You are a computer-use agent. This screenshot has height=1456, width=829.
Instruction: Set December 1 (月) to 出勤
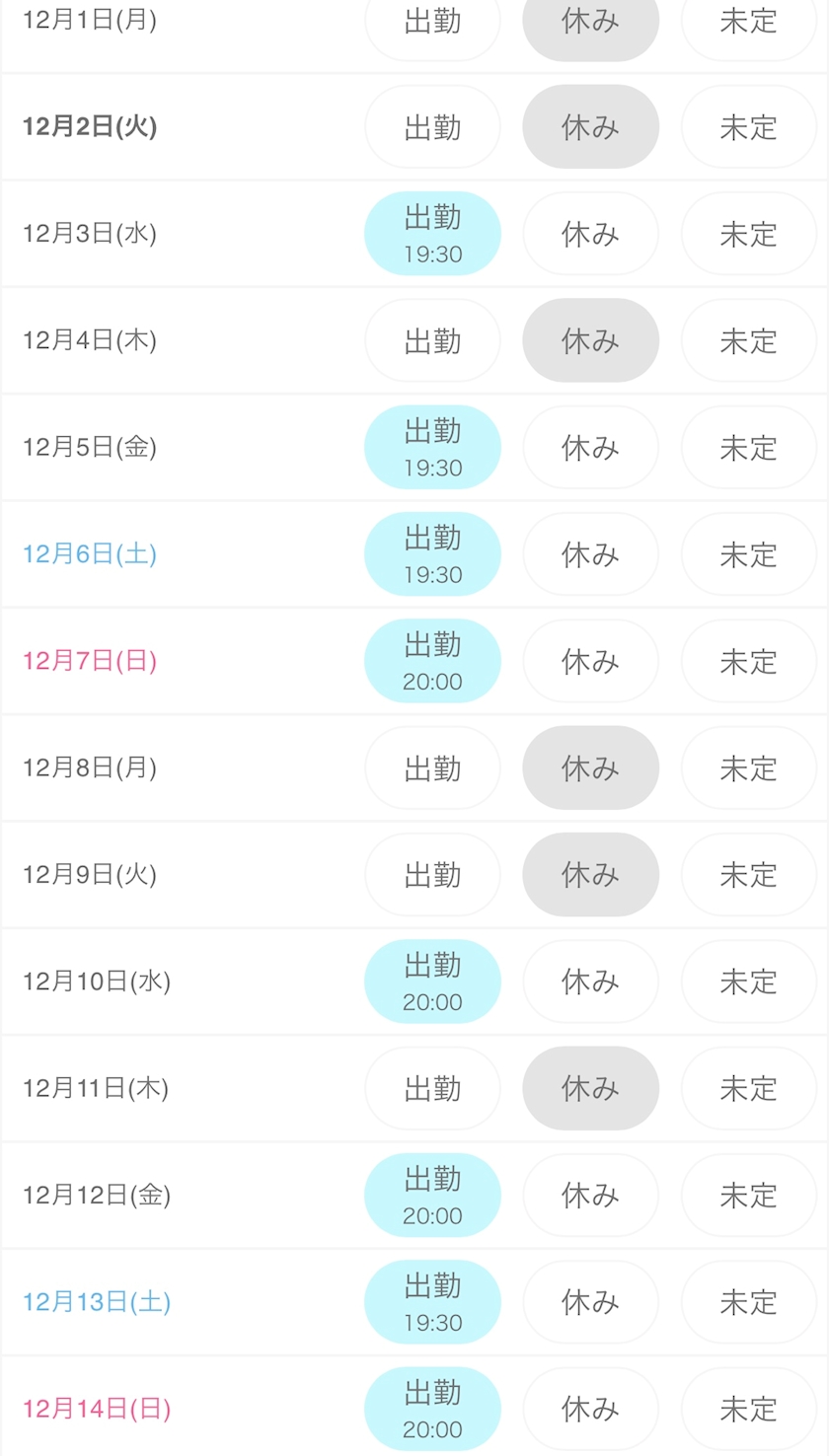pyautogui.click(x=432, y=22)
